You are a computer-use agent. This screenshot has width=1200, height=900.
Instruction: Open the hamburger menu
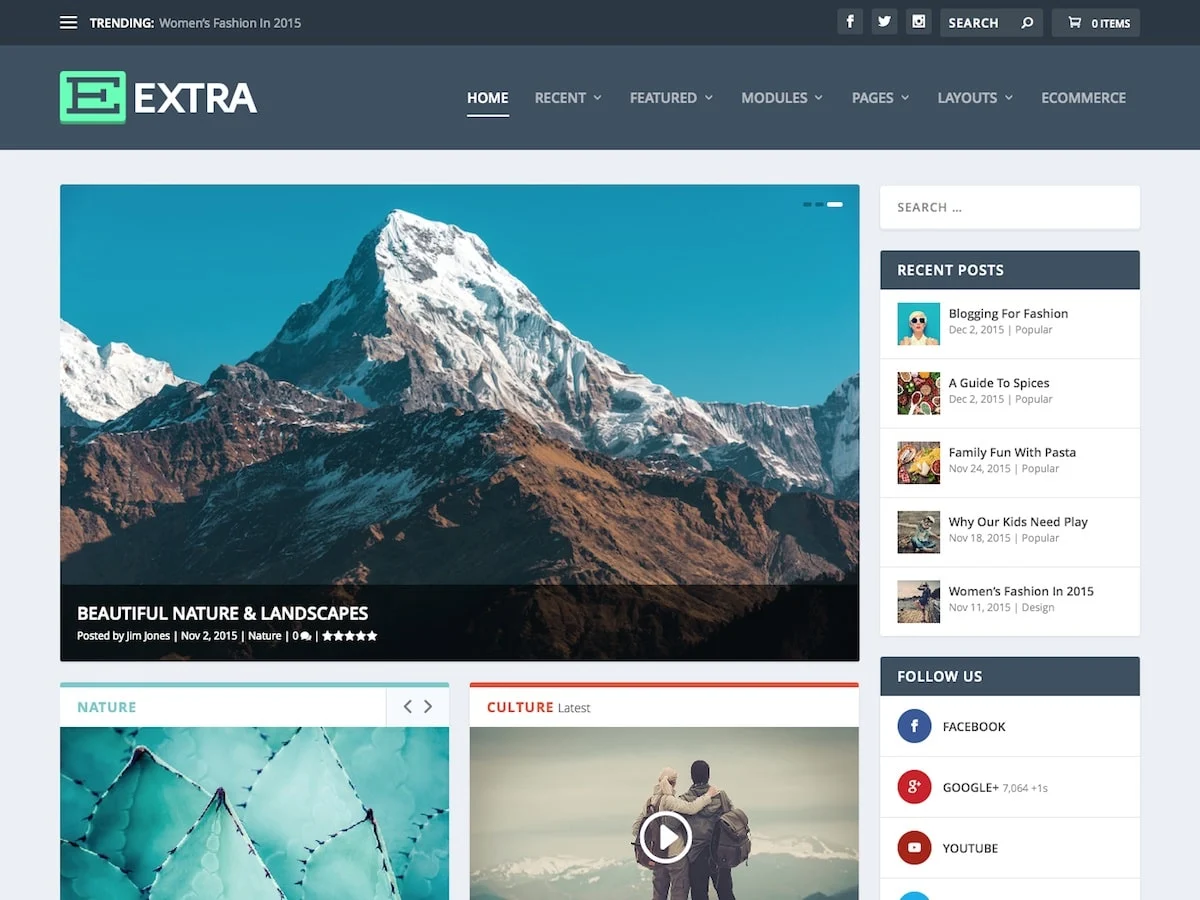pyautogui.click(x=67, y=22)
